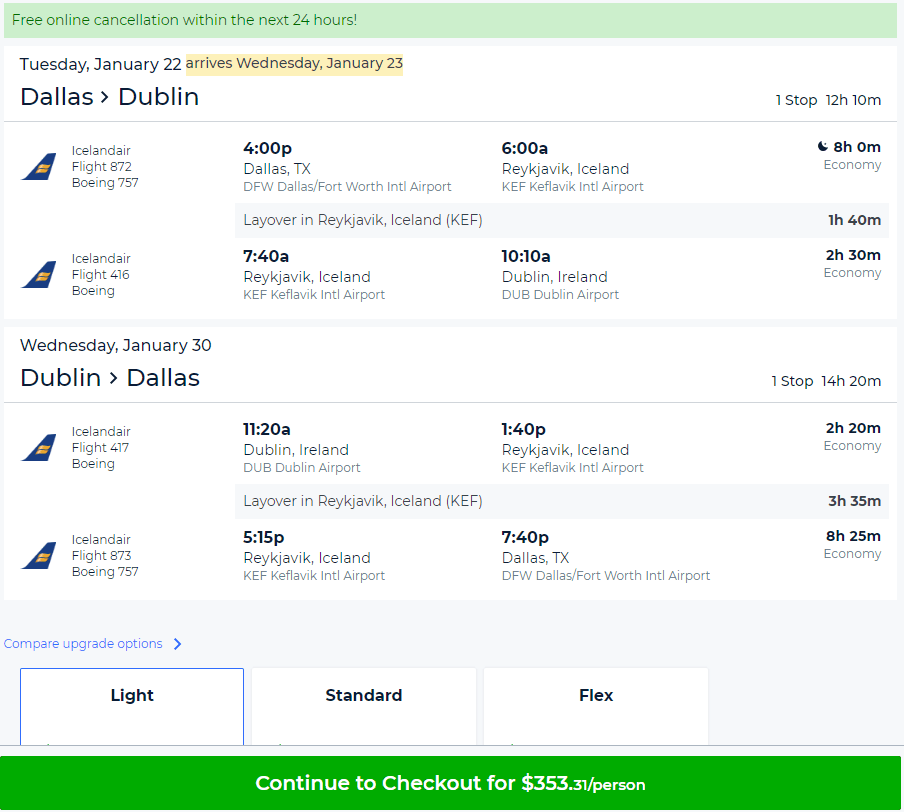The height and width of the screenshot is (812, 904).
Task: Click the 8h 25m flight duration
Action: pos(853,536)
